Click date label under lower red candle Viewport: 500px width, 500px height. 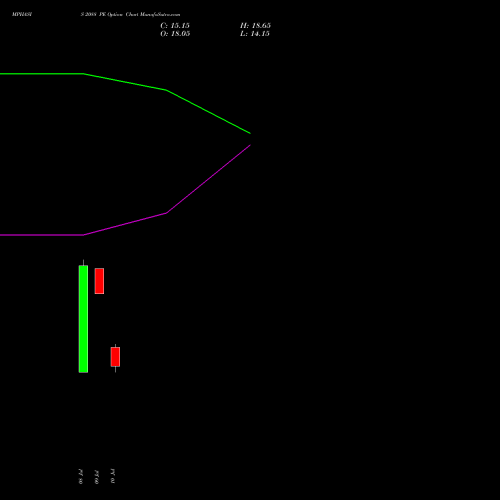point(113,476)
